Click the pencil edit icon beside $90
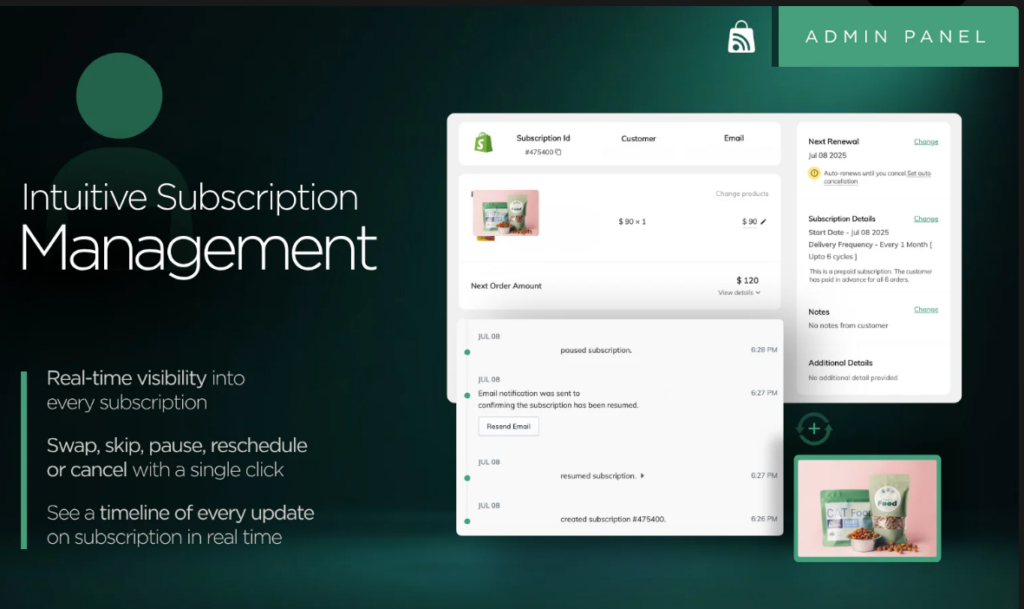The width and height of the screenshot is (1024, 609). pos(763,222)
